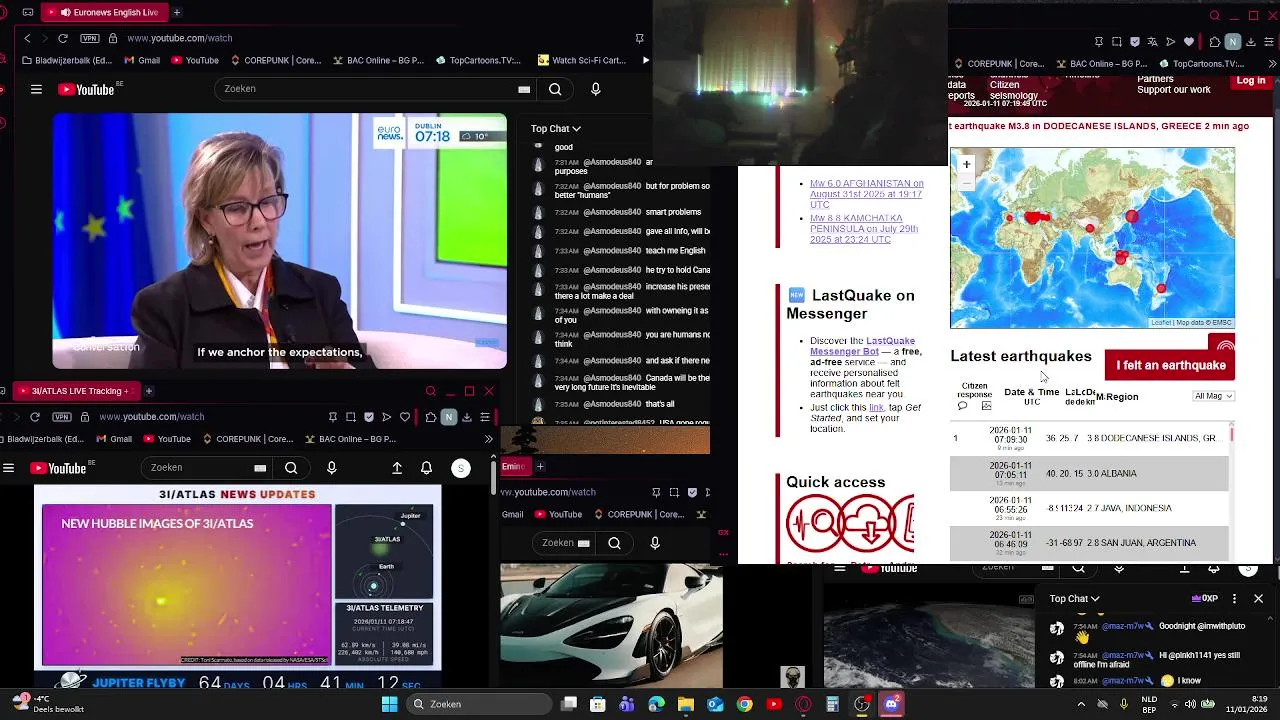The height and width of the screenshot is (720, 1280).
Task: Open All Mag magnitude filter dropdown
Action: point(1214,396)
